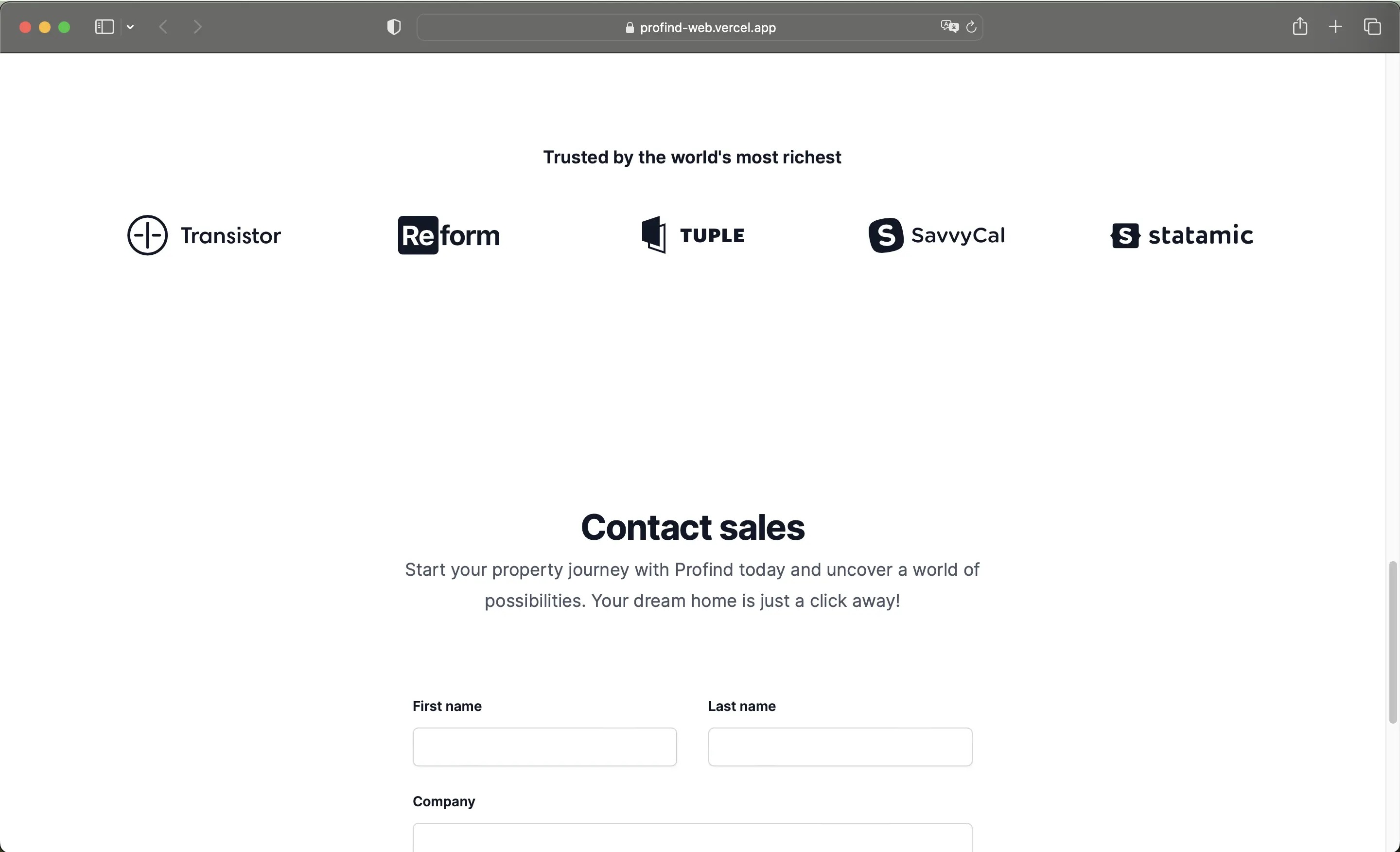Viewport: 1400px width, 852px height.
Task: Click the Tuple company logo
Action: pyautogui.click(x=693, y=235)
